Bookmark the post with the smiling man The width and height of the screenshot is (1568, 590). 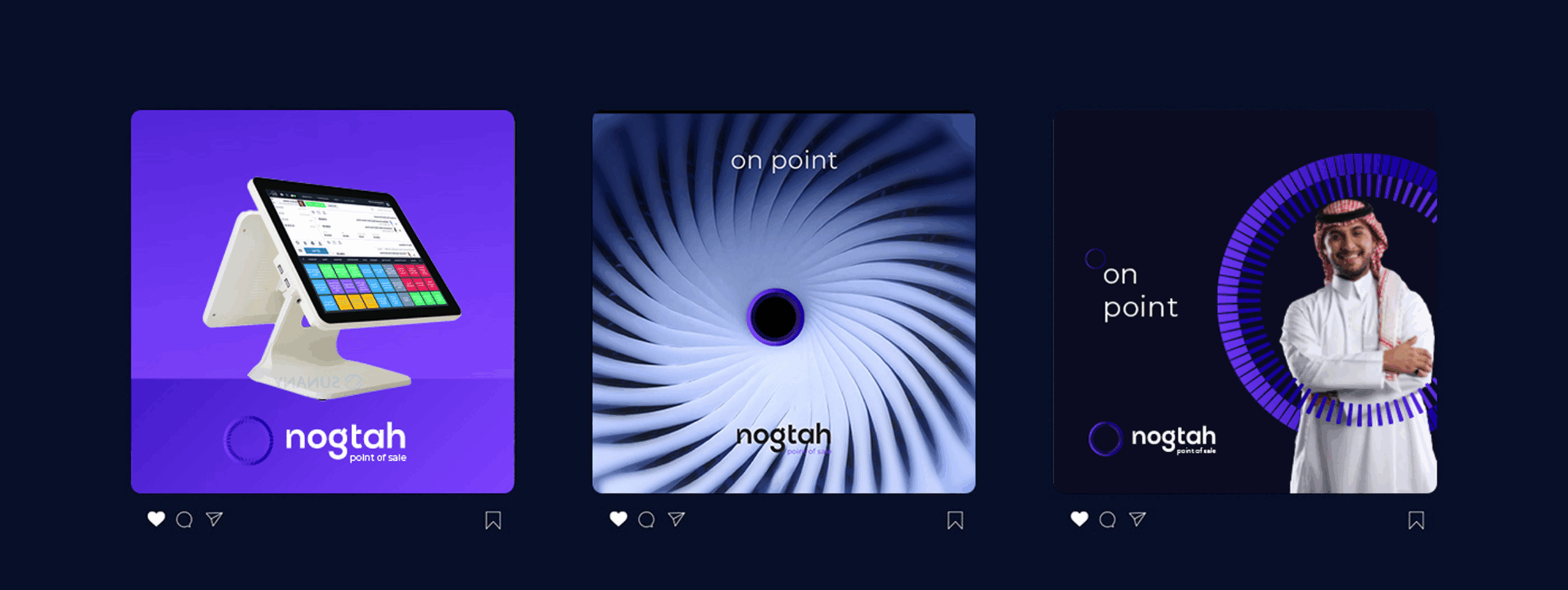coord(1416,520)
